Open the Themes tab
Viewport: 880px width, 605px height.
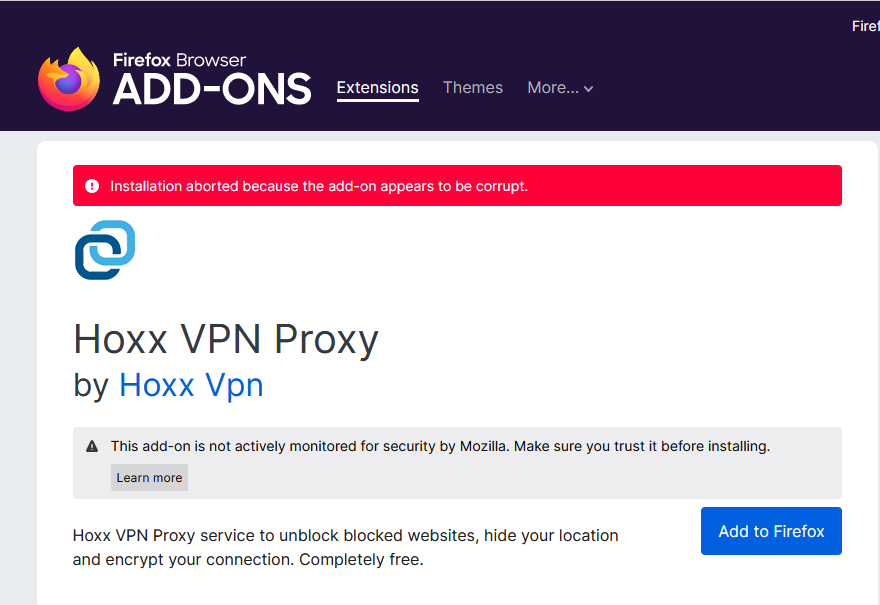coord(473,88)
